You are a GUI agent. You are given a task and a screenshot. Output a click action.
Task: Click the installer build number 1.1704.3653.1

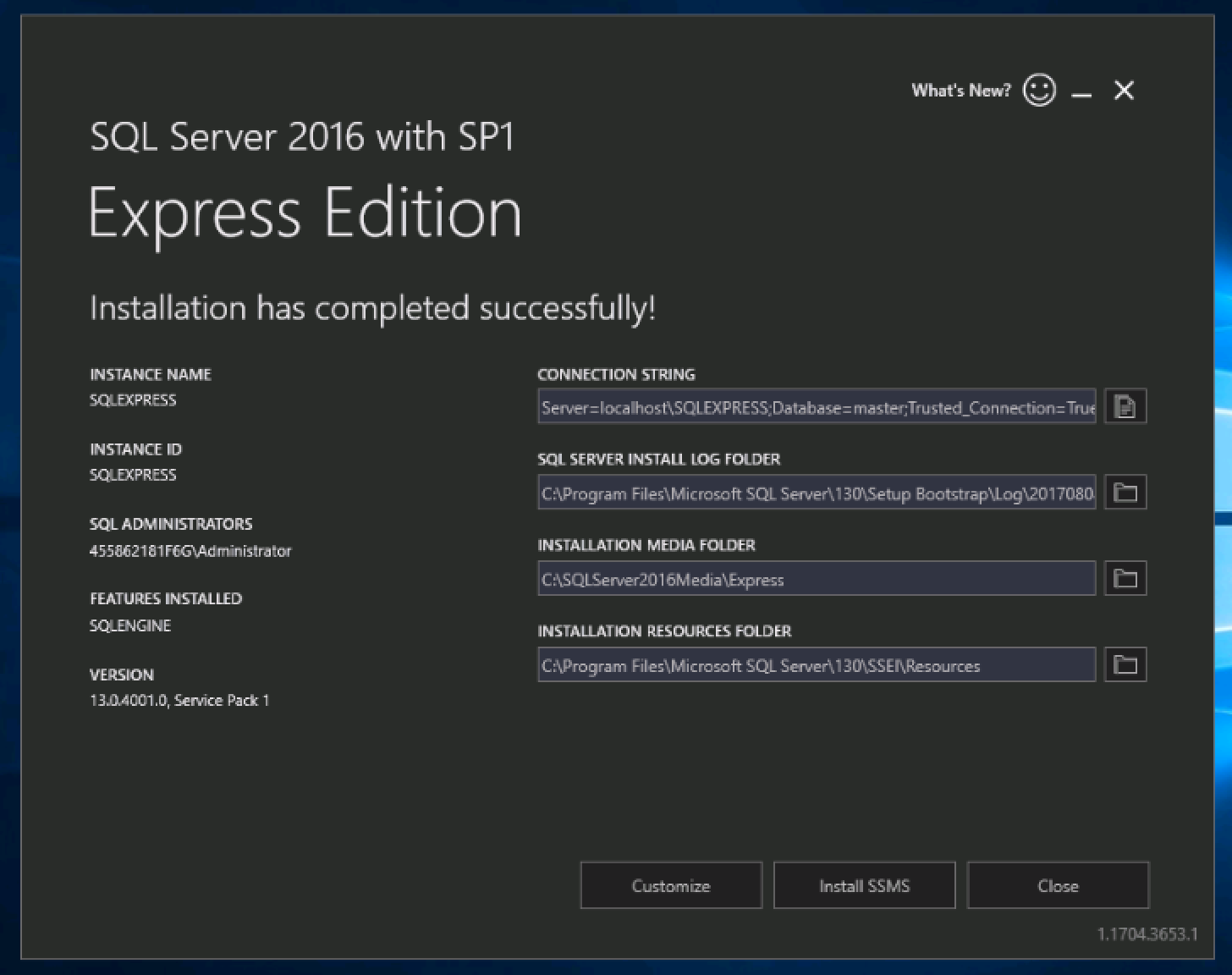pyautogui.click(x=1147, y=934)
